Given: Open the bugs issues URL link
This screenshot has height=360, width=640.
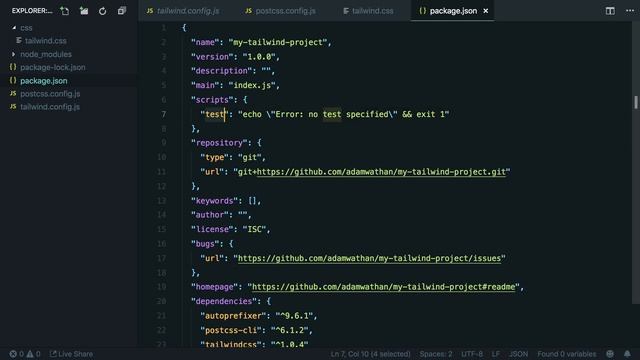Looking at the screenshot, I should pyautogui.click(x=369, y=258).
